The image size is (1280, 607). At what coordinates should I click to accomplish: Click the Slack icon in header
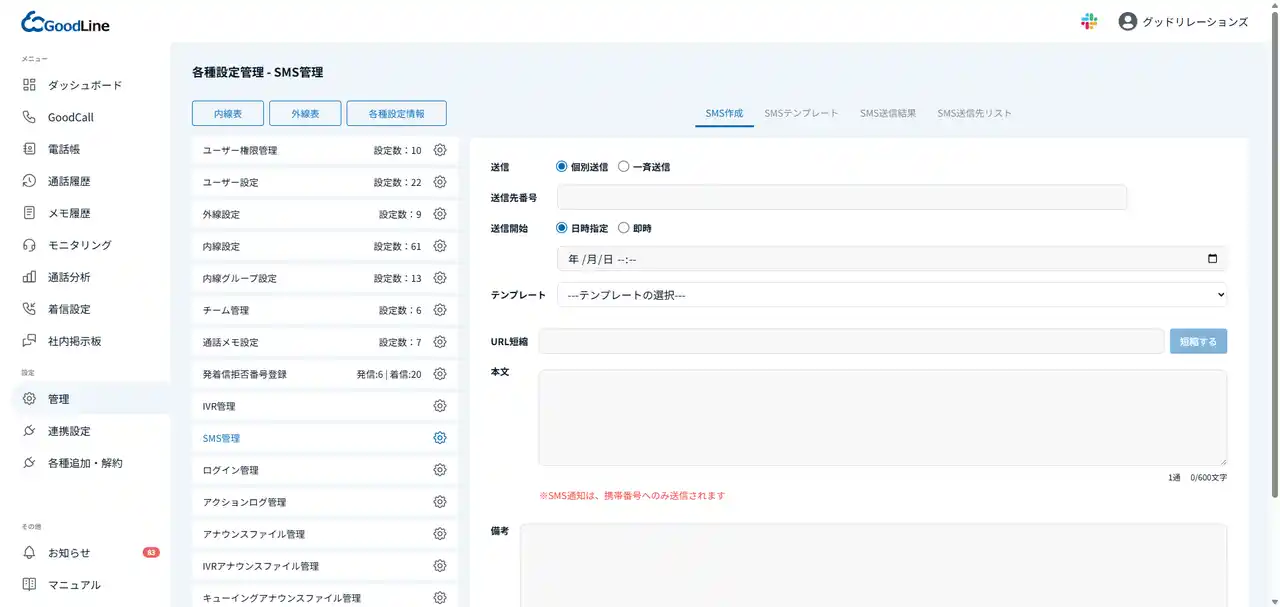(x=1089, y=21)
